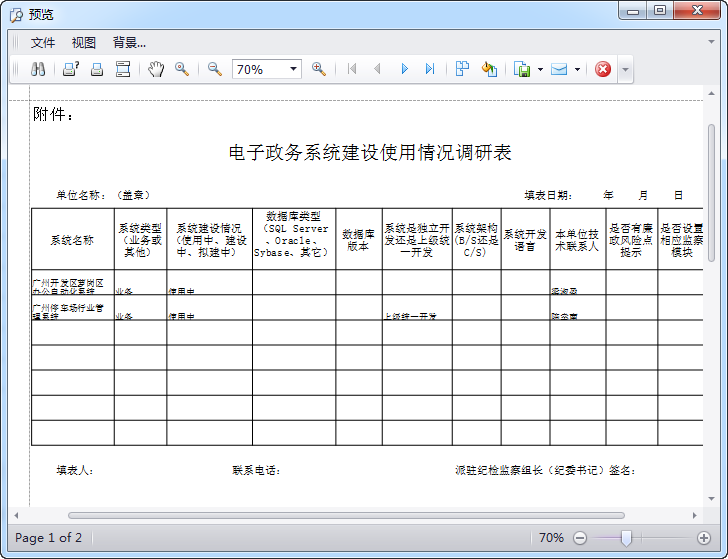This screenshot has width=728, height=559.
Task: Click the quick print icon
Action: [97, 69]
